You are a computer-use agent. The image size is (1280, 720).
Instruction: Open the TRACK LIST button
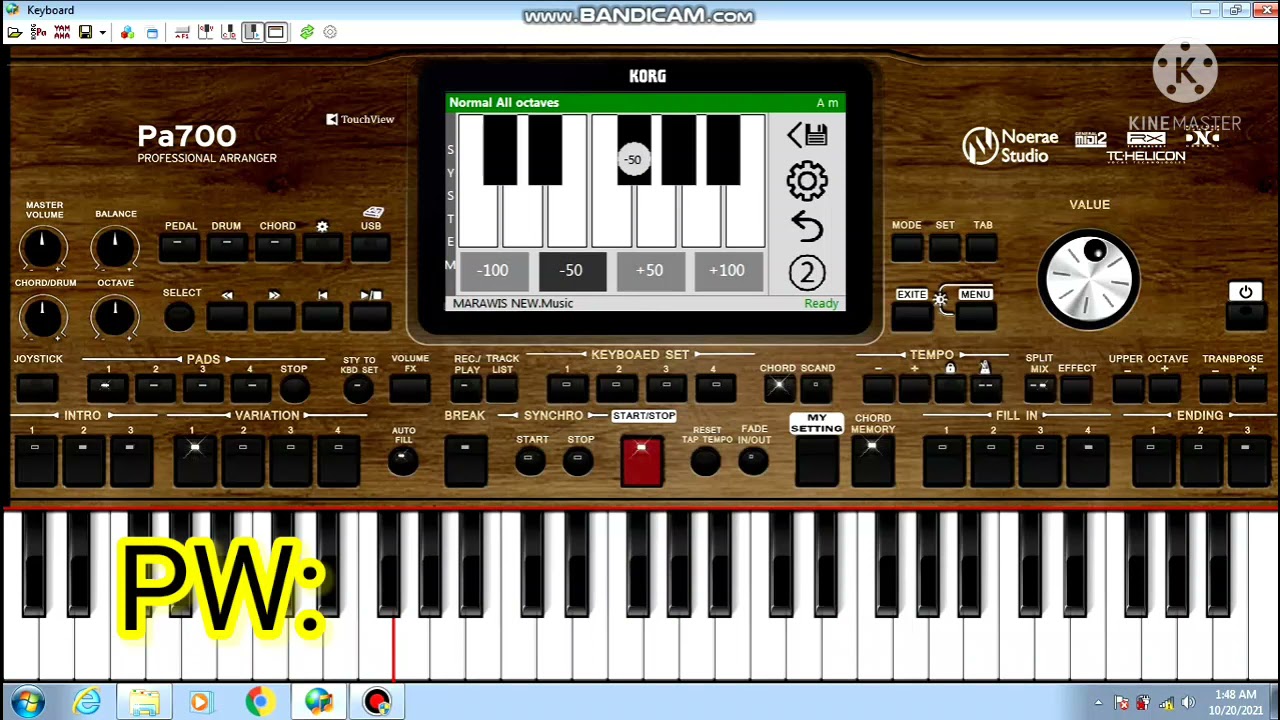tap(504, 388)
